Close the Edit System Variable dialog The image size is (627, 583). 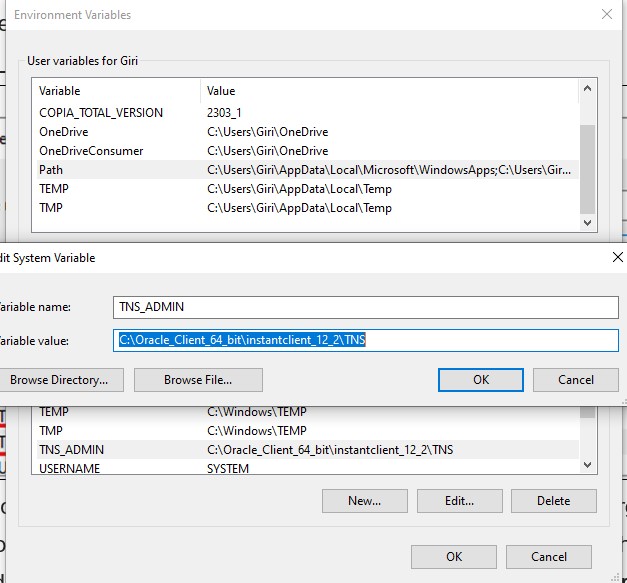[x=615, y=257]
